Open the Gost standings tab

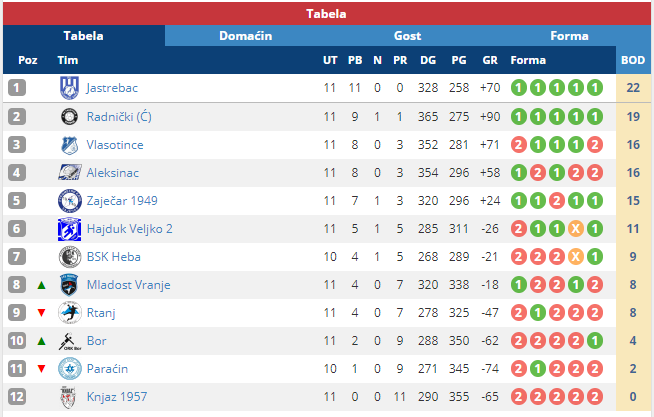coord(408,36)
